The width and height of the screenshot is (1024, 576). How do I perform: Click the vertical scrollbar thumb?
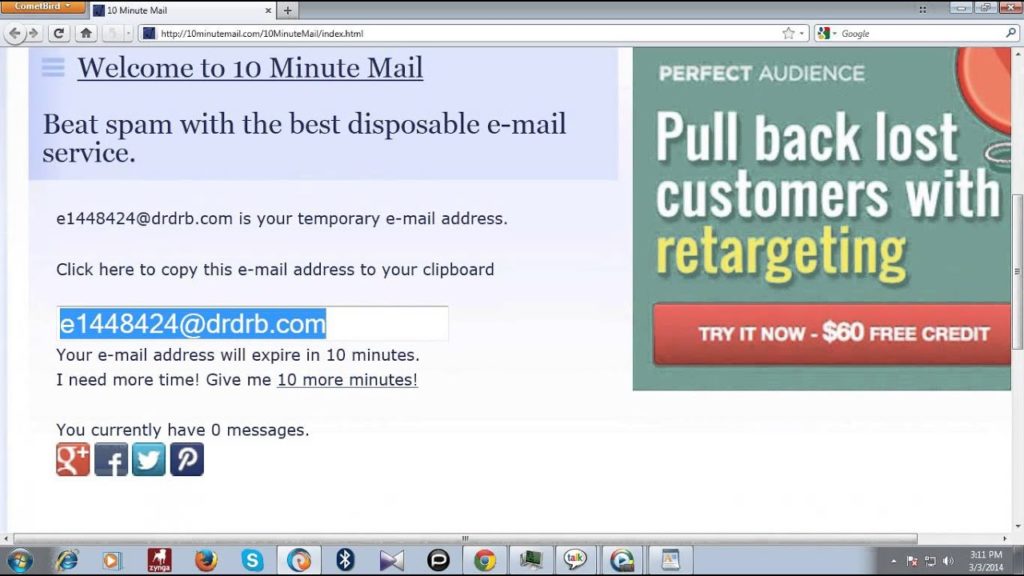pos(1017,272)
